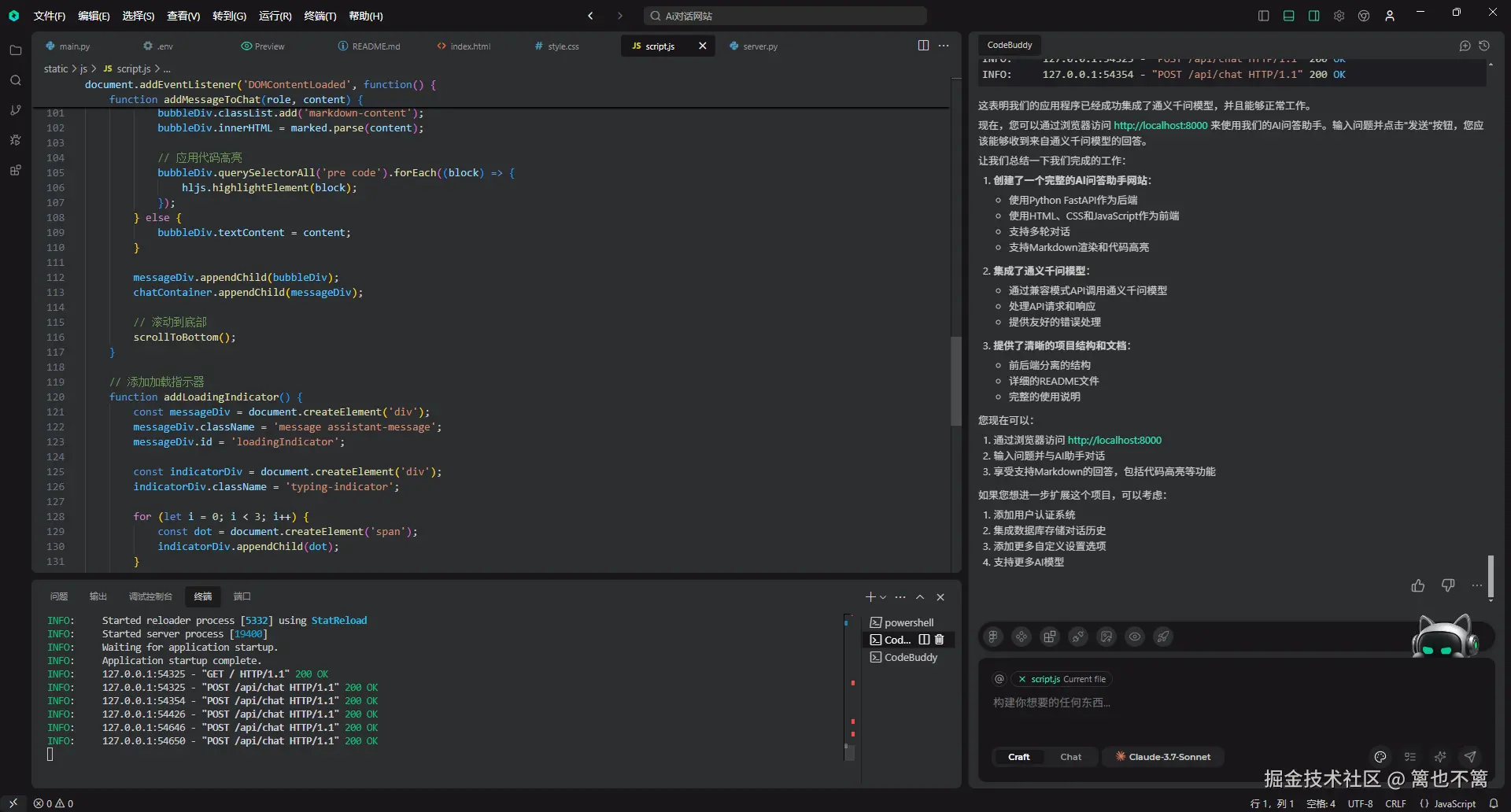
Task: Focus the CodeBuddy chat input field
Action: [1236, 703]
